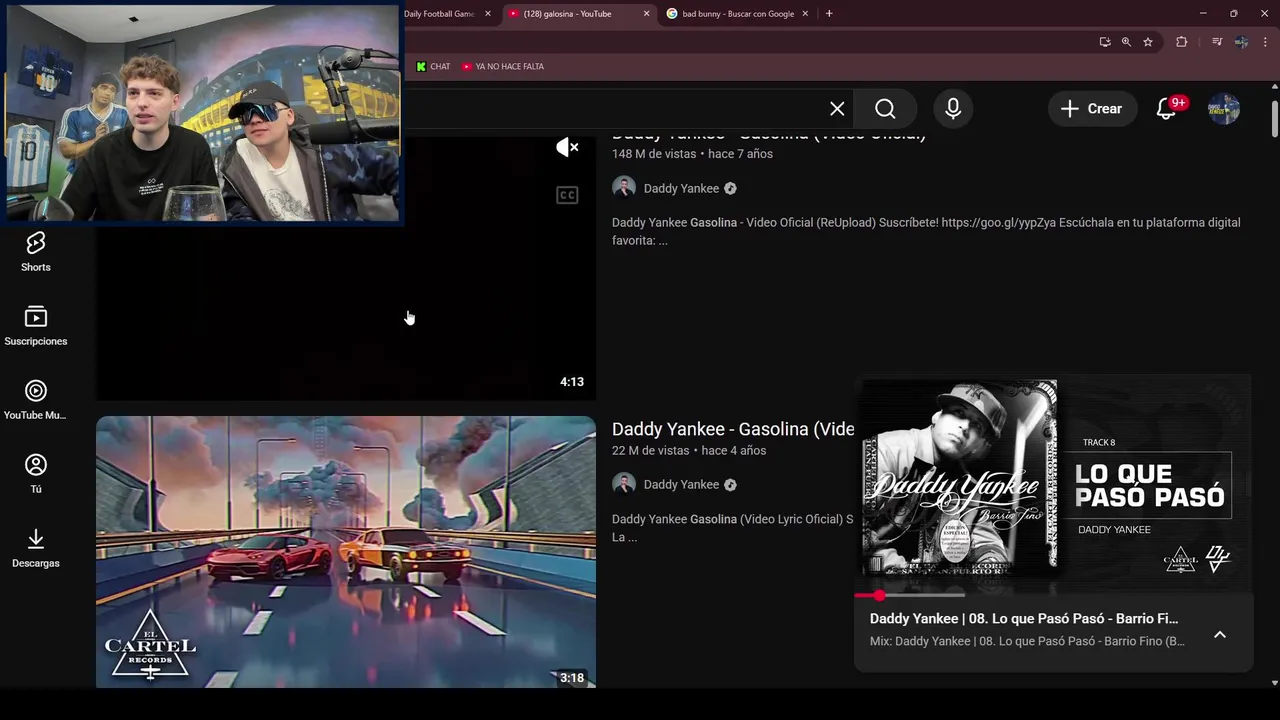Open the Lo Que Pasó Pasó mini player video
Viewport: 1280px width, 720px height.
point(1053,485)
